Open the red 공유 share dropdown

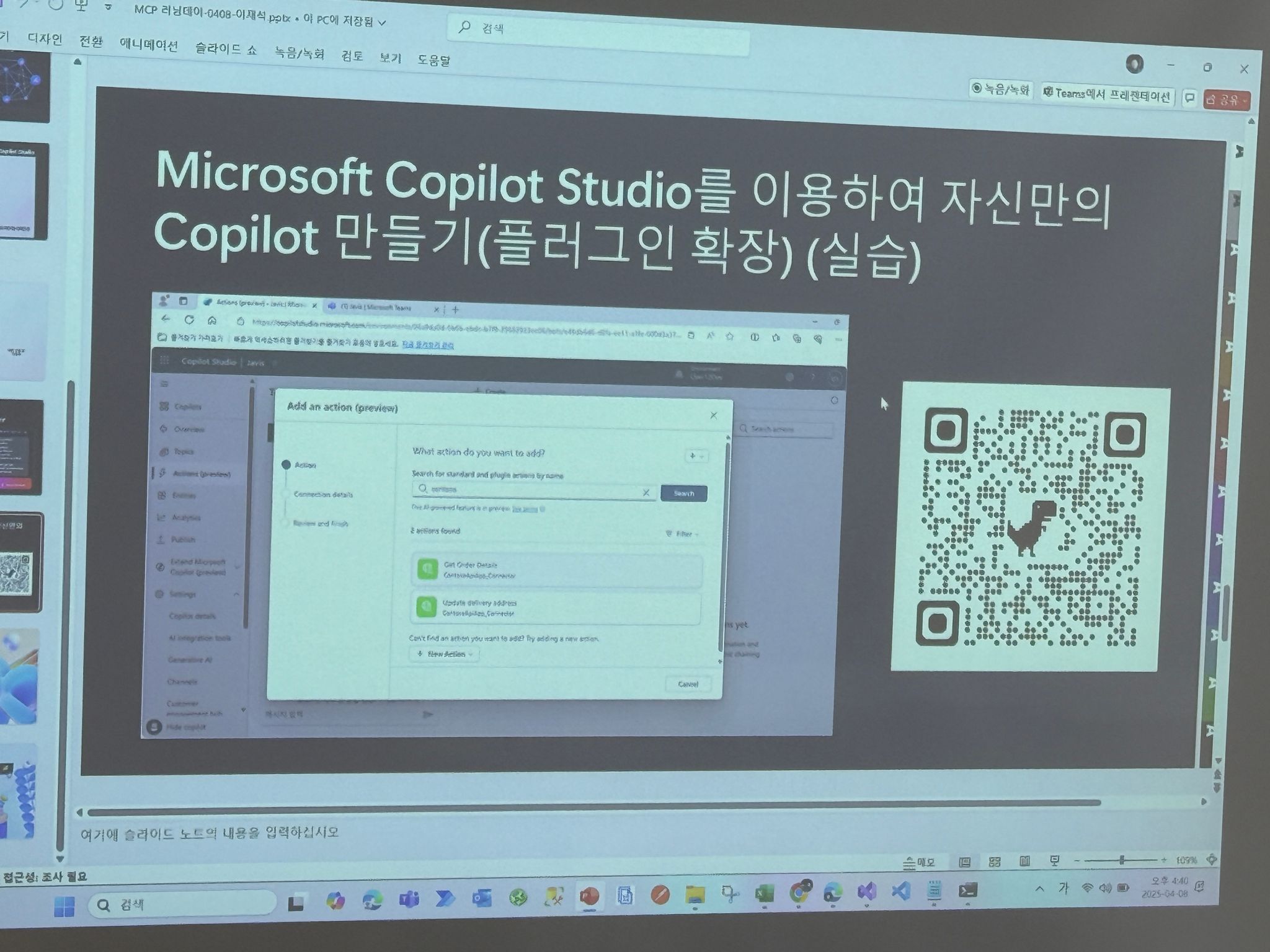click(x=1227, y=100)
